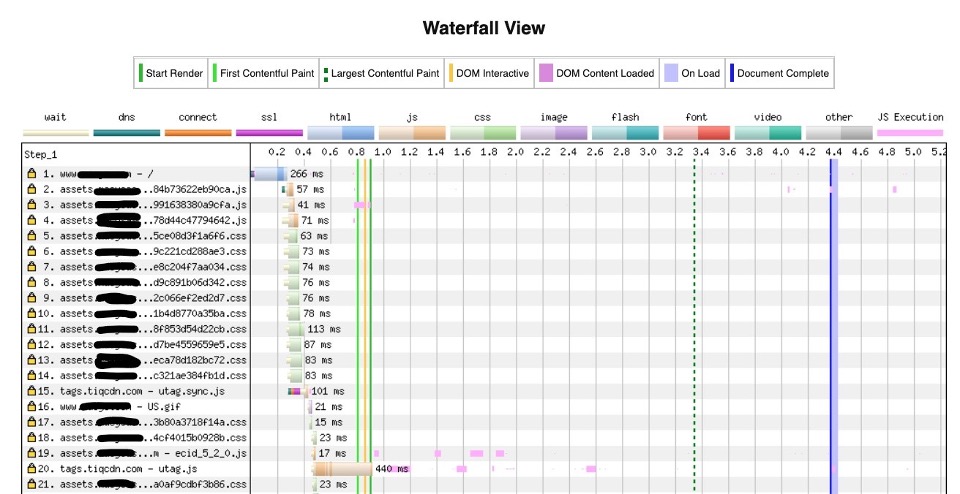Click the DOM Interactive orange legend swatch

pos(450,73)
